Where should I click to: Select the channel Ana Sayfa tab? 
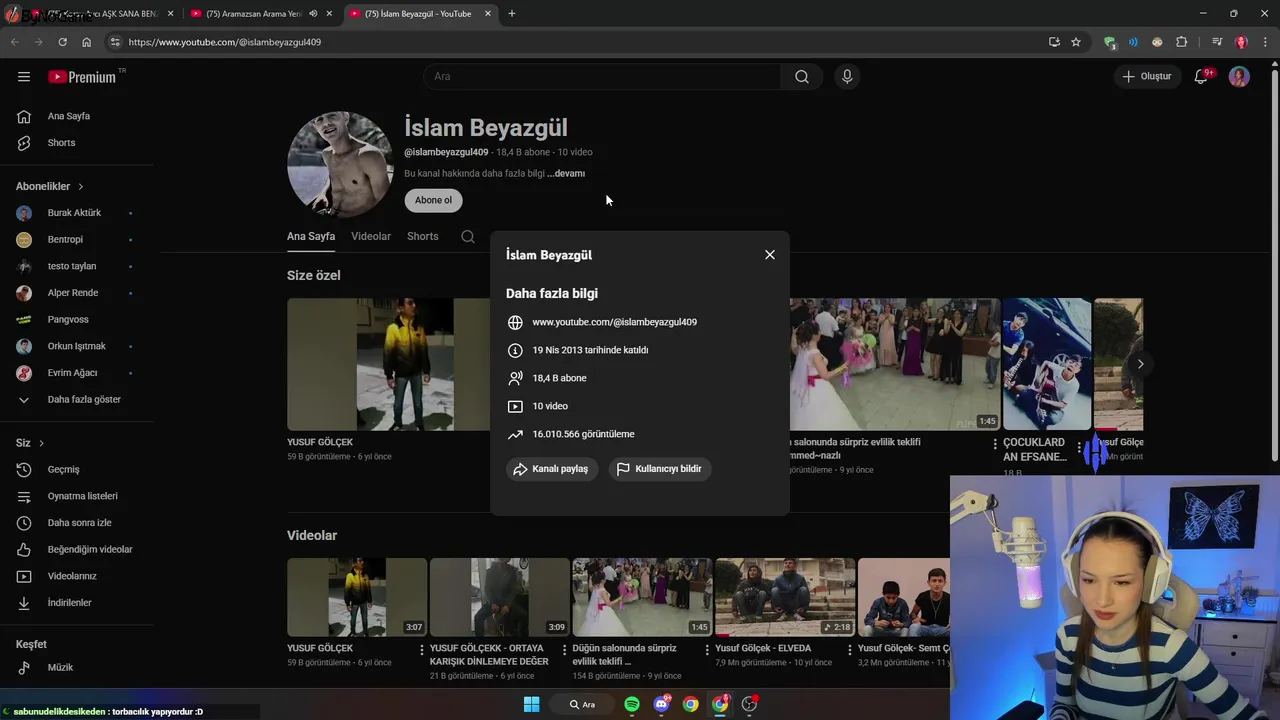point(311,237)
